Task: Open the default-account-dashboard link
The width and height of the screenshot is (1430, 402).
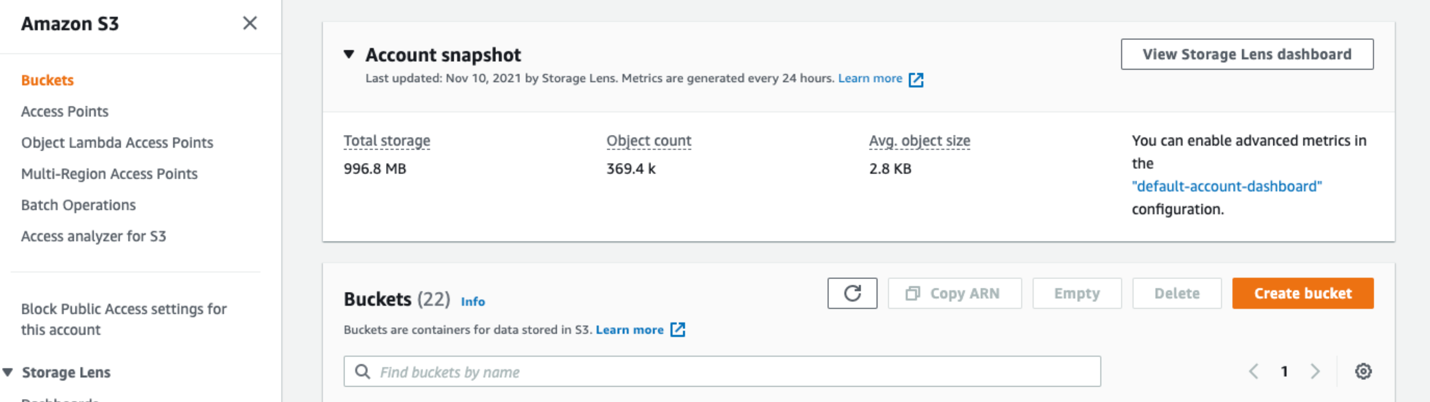Action: [1226, 186]
